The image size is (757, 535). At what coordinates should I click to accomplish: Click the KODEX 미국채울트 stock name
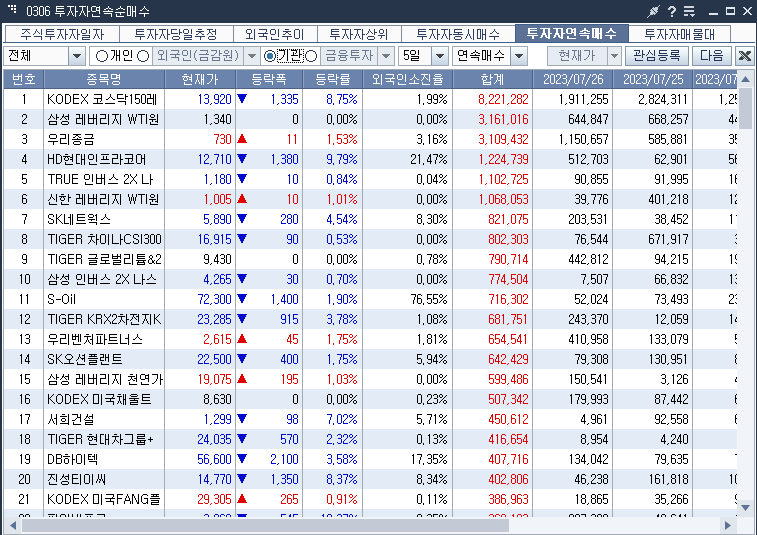click(99, 399)
